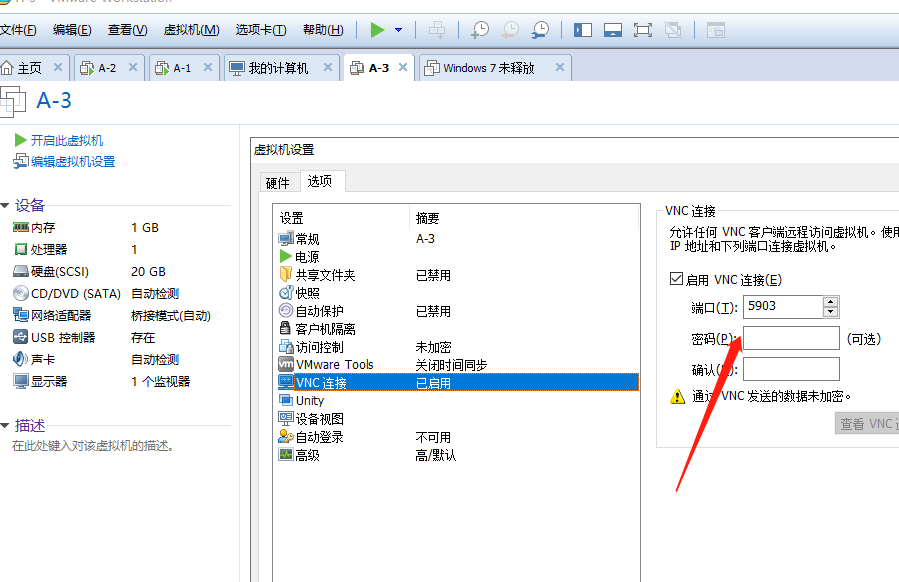Screen dimensions: 899x582
Task: Select the 自动登录 autologin icon
Action: pyautogui.click(x=286, y=437)
